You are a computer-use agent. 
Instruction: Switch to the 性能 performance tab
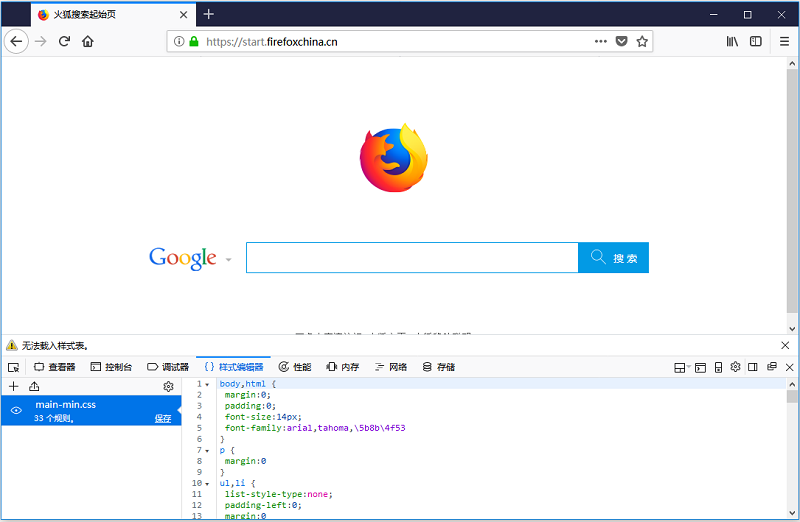tap(295, 367)
